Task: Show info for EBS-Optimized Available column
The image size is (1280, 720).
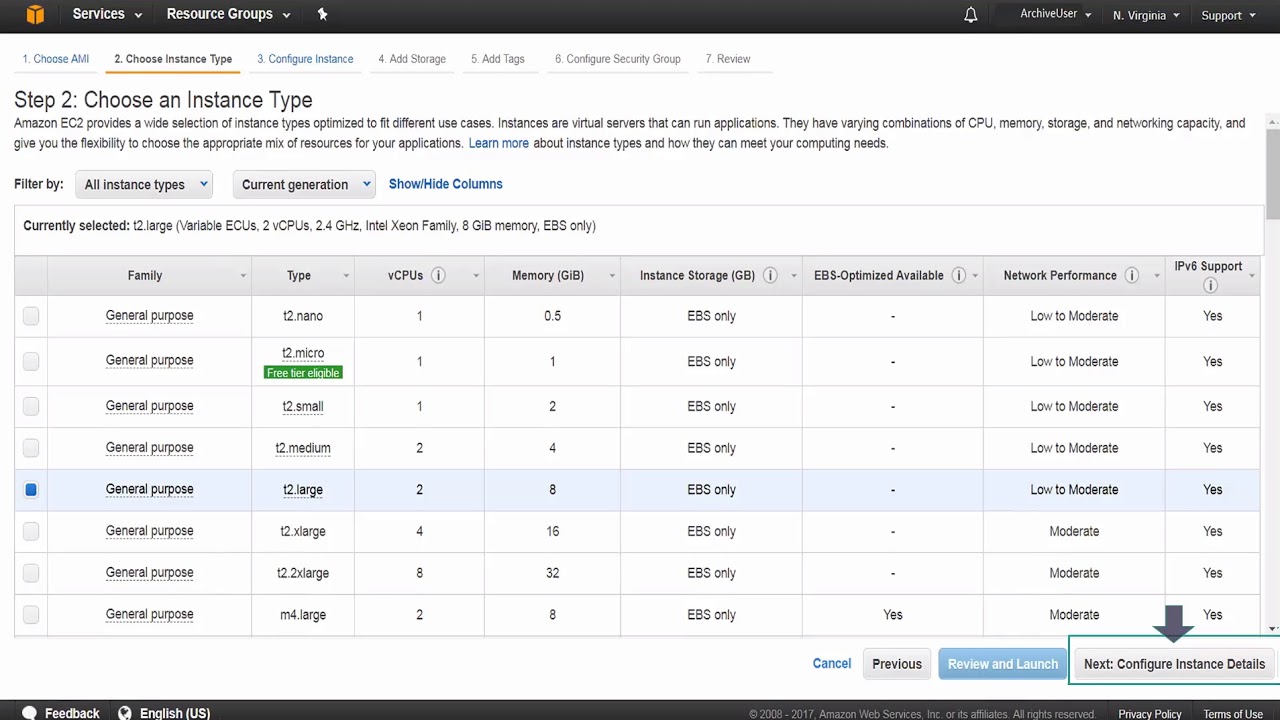Action: coord(958,275)
